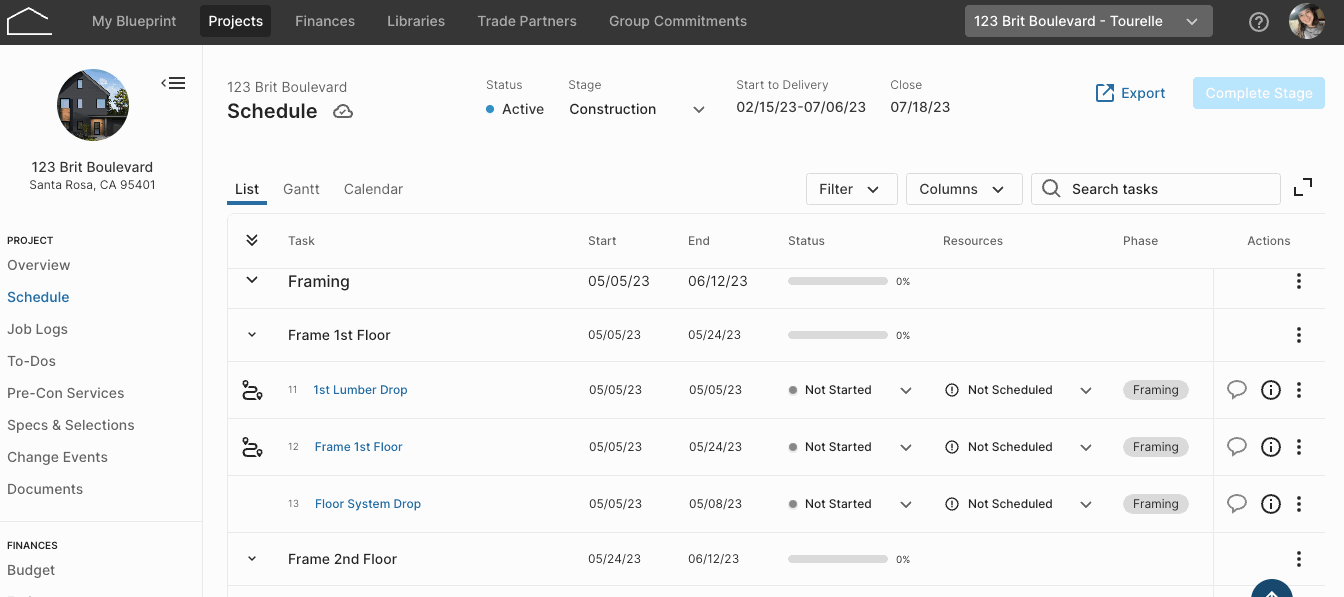Switch to the Gantt tab
The width and height of the screenshot is (1344, 597).
[x=301, y=189]
